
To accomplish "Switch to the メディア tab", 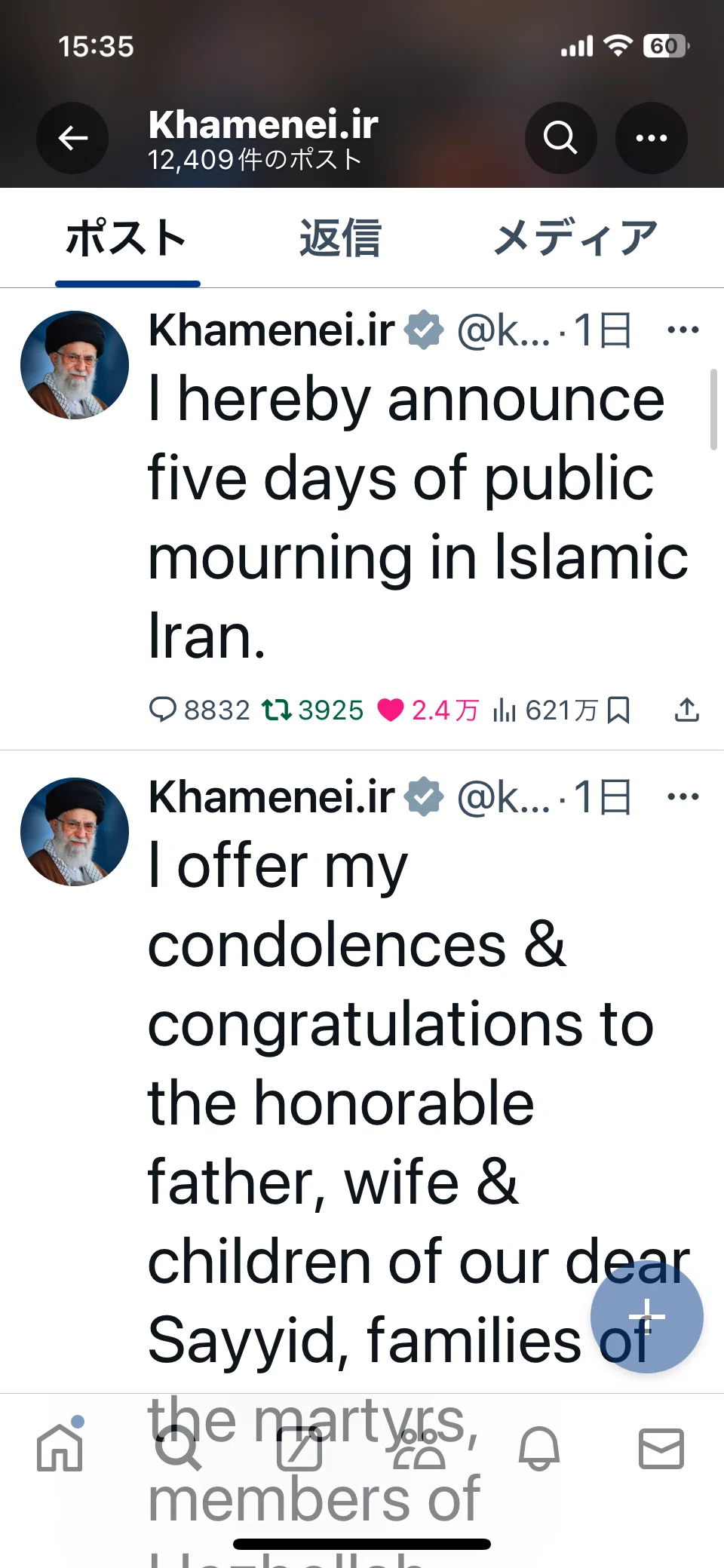I will (x=576, y=238).
